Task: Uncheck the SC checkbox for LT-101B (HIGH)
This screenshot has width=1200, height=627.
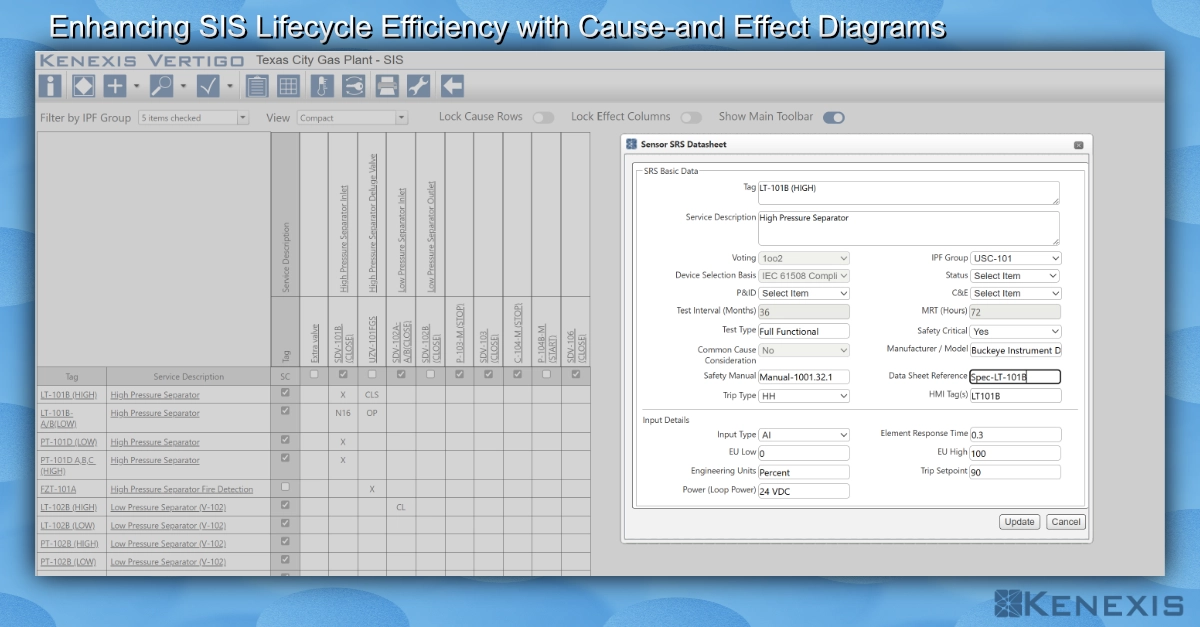Action: (x=286, y=393)
